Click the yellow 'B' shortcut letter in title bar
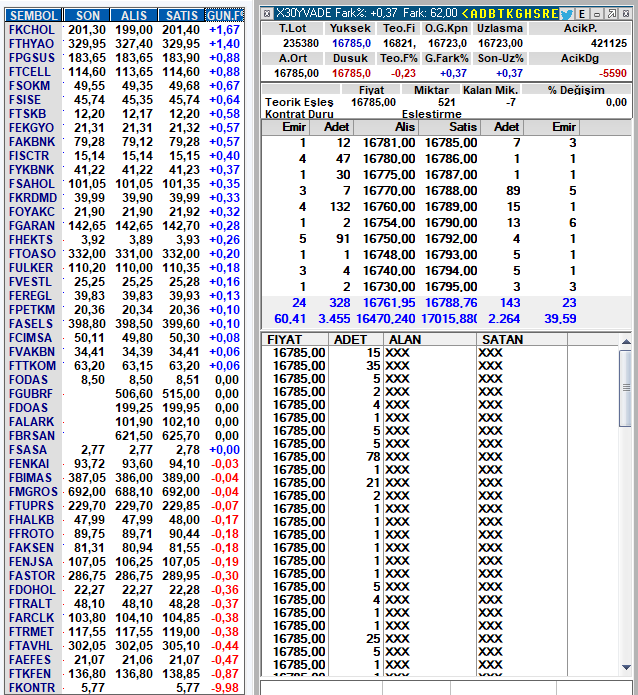This screenshot has height=695, width=638. click(x=492, y=14)
